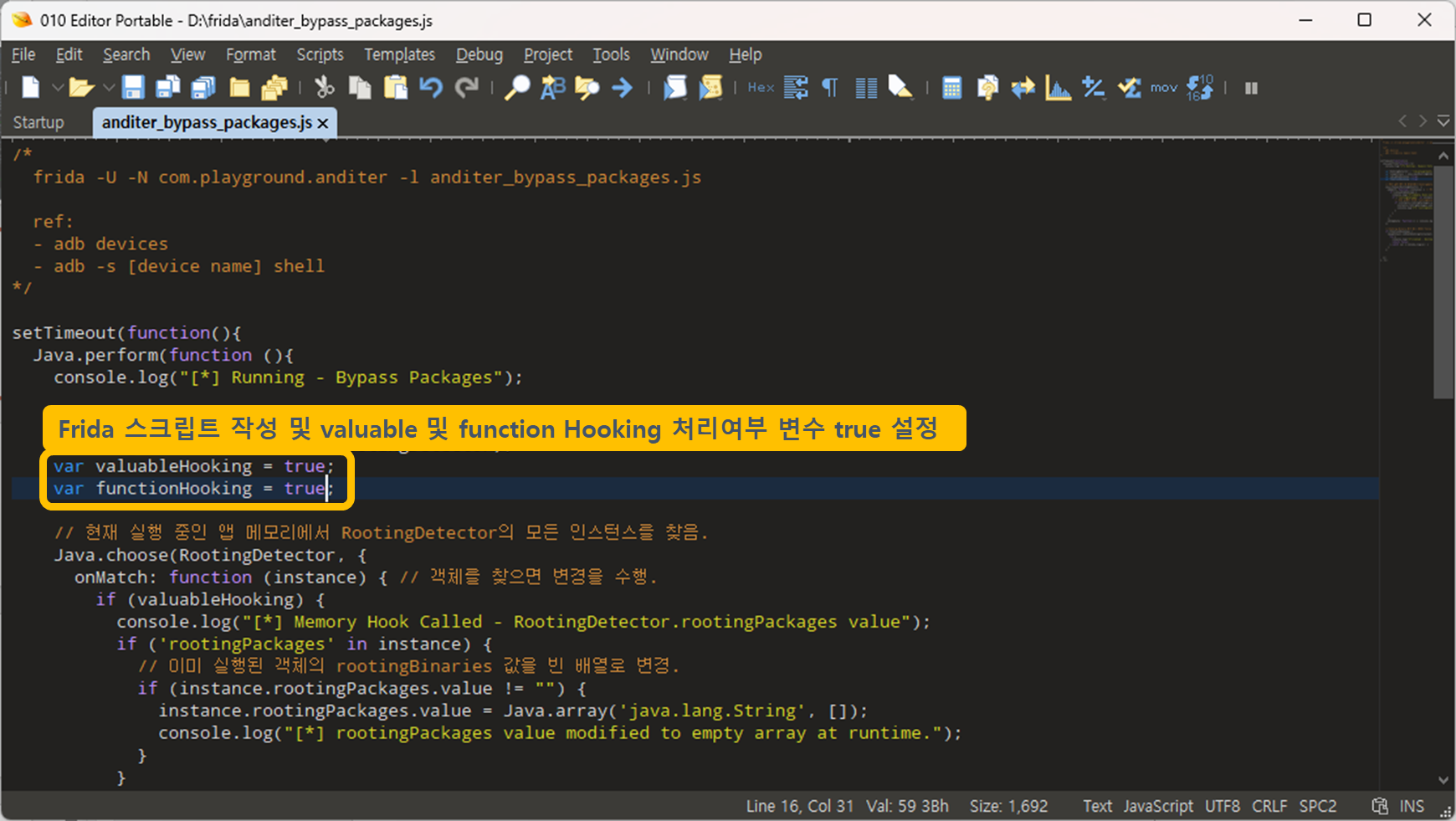Screen dimensions: 1456x821
Task: Paste from clipboard icon
Action: tap(396, 87)
